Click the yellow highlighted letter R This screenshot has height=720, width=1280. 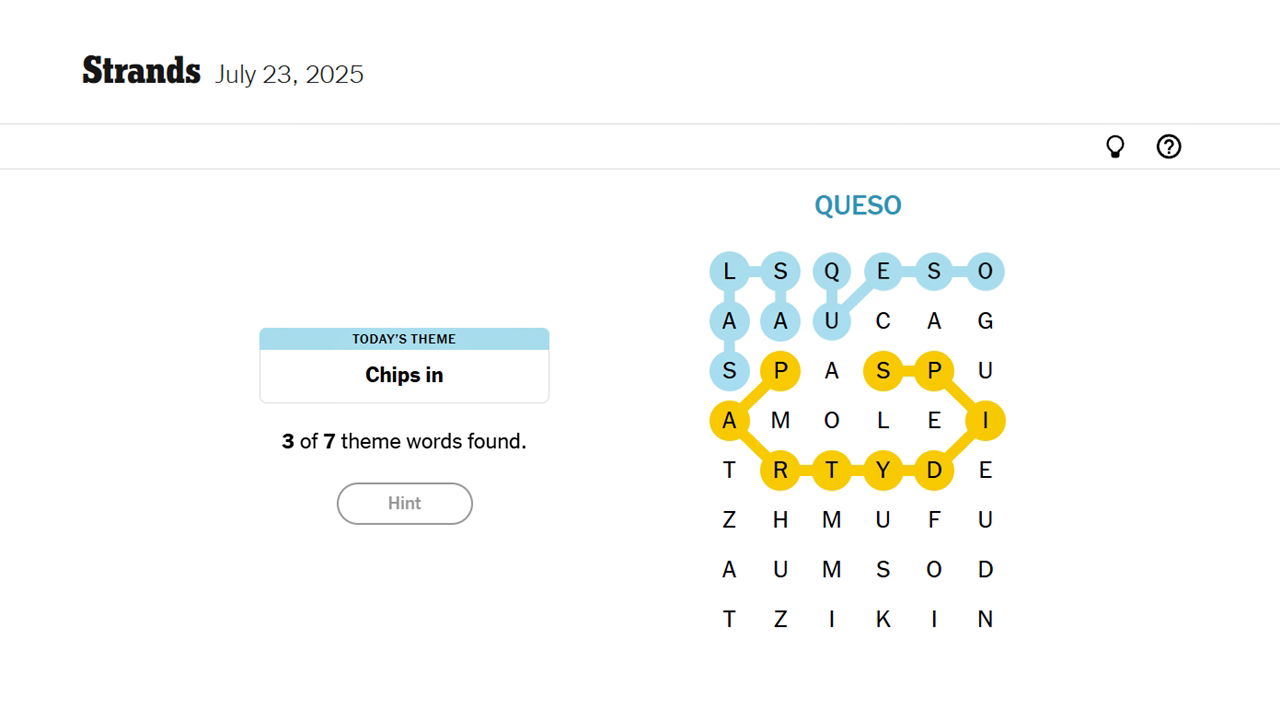point(780,470)
